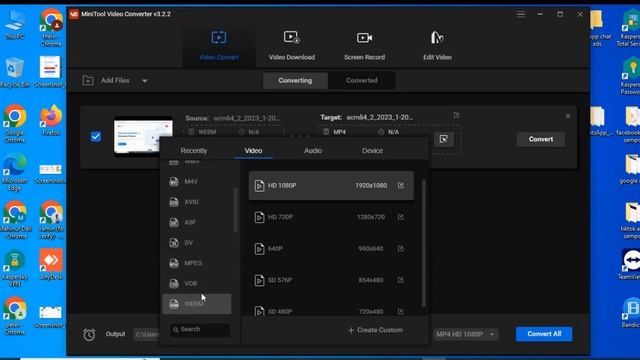The height and width of the screenshot is (360, 640).
Task: Click the source video thumbnail
Action: (143, 136)
